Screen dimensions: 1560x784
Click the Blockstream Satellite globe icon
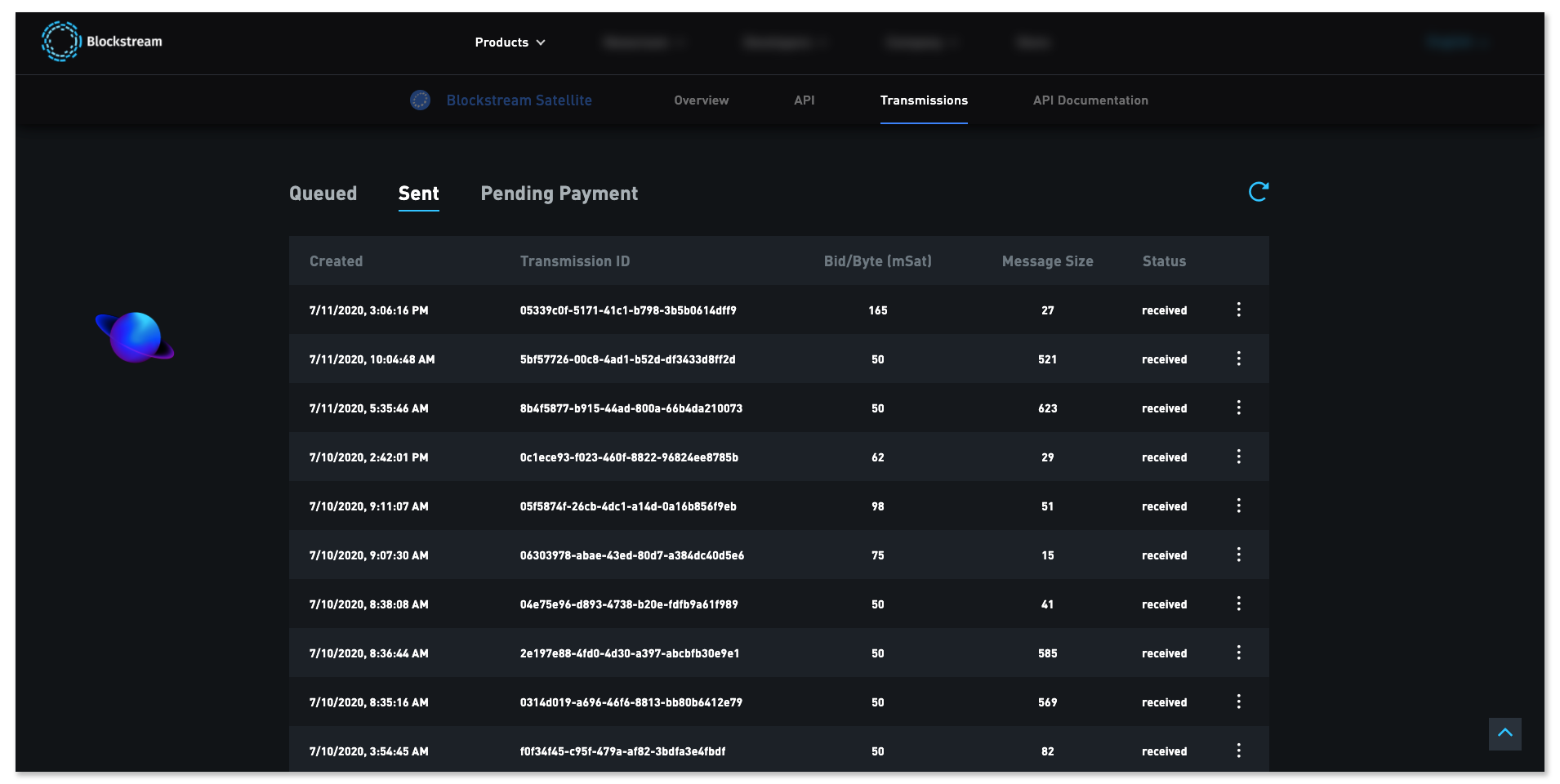coord(420,100)
